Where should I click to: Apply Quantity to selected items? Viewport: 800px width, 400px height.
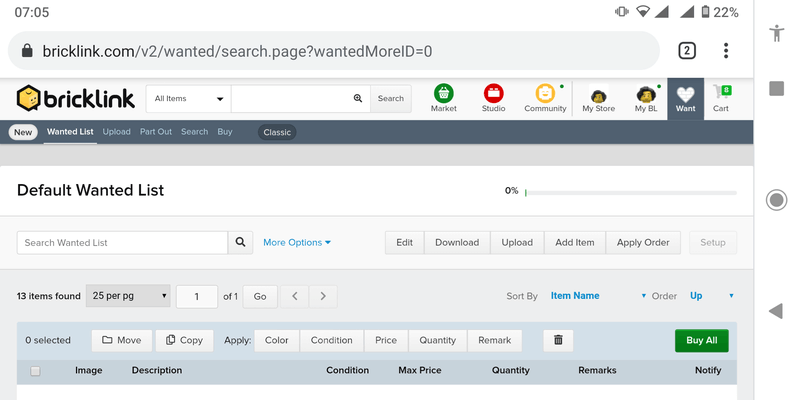(437, 340)
